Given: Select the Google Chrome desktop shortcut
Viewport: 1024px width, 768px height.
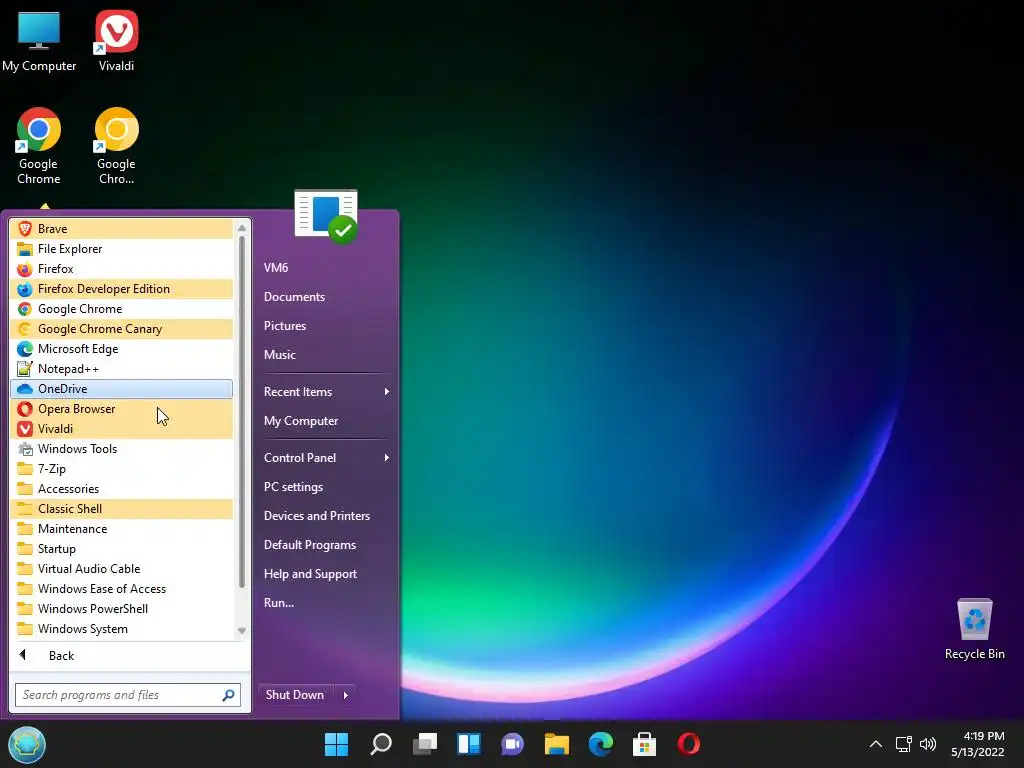Looking at the screenshot, I should coord(39,146).
